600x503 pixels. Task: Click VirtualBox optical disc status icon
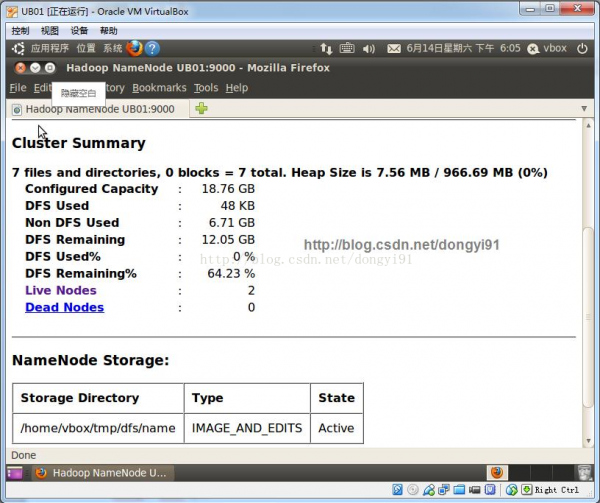tap(412, 490)
